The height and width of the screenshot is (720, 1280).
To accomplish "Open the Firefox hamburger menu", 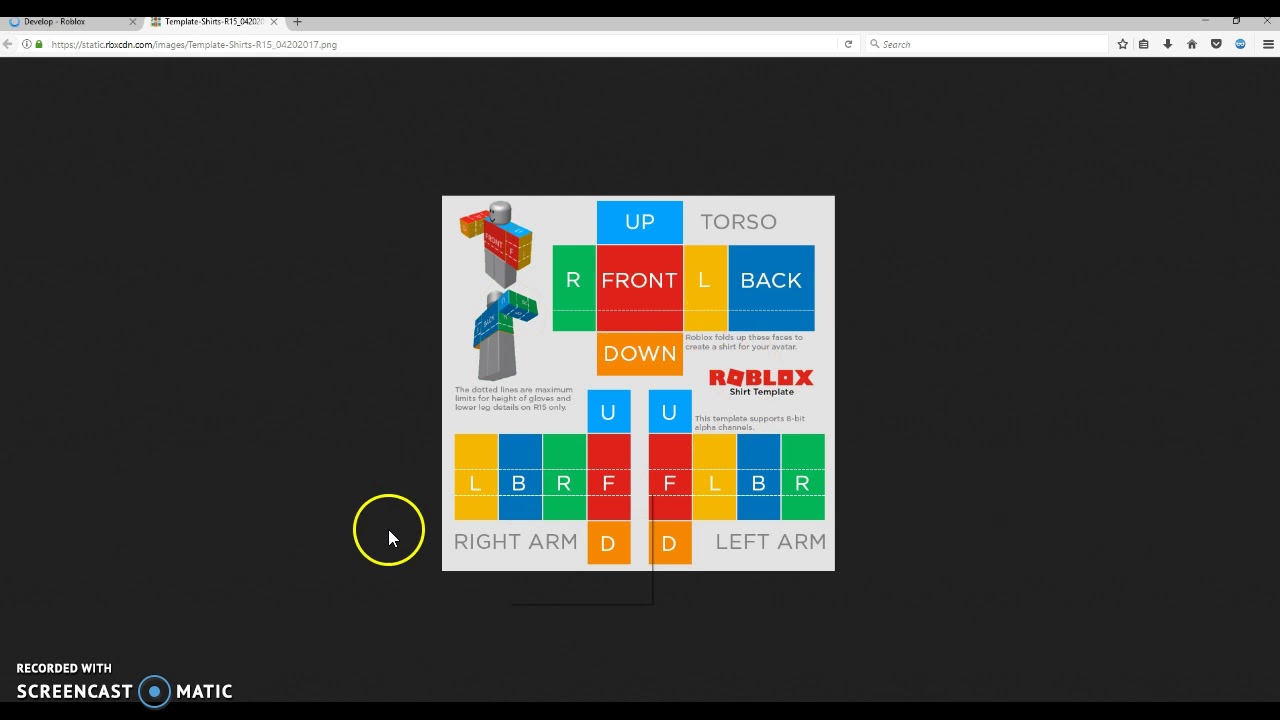I will pyautogui.click(x=1268, y=44).
